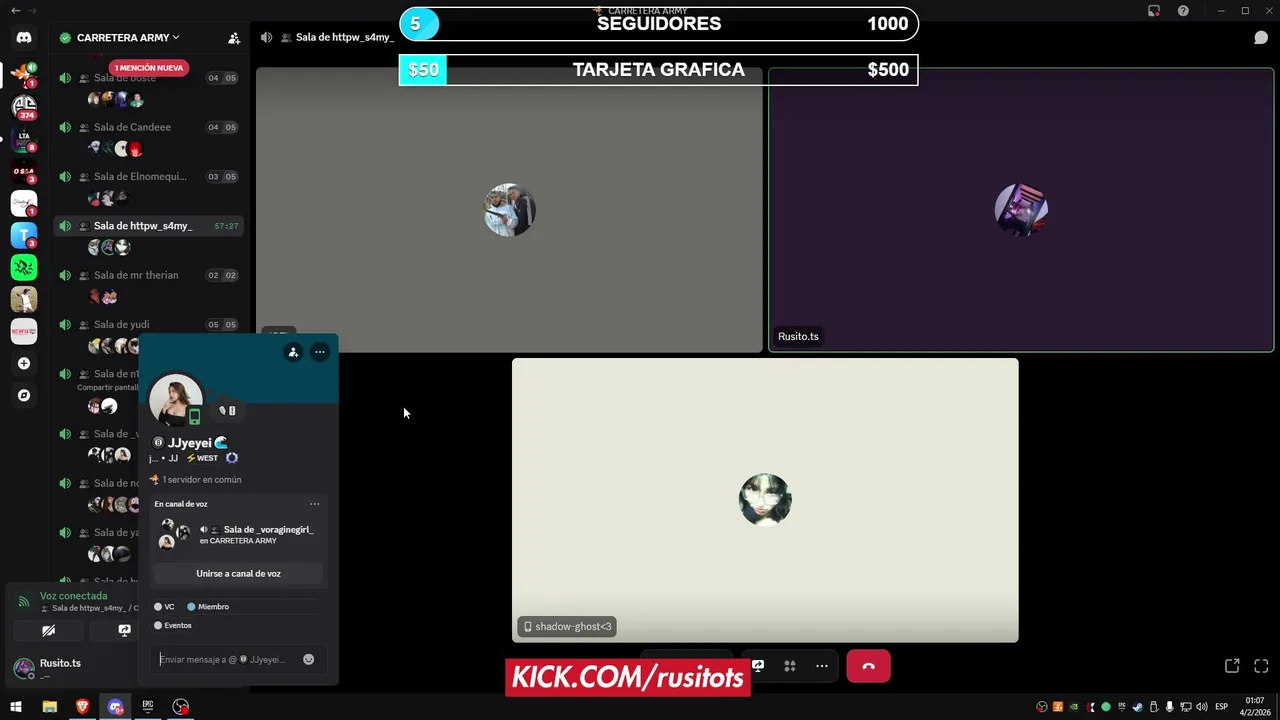Click the Rusito.ts video tile
This screenshot has height=720, width=1280.
(1021, 210)
